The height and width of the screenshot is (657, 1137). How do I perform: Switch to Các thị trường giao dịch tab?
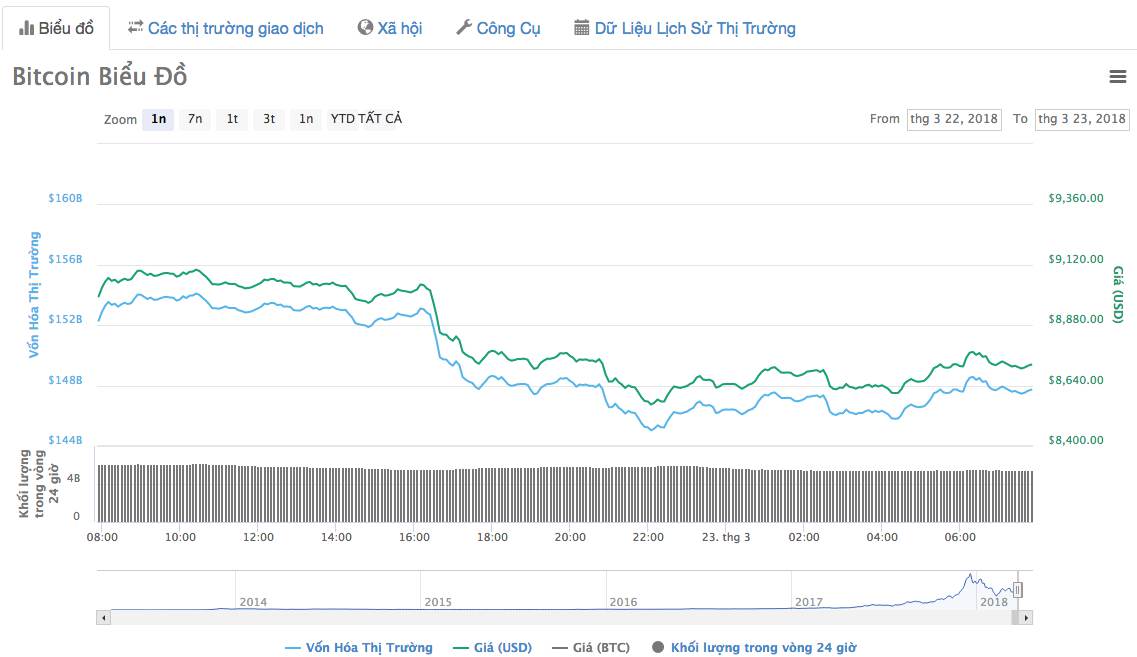click(226, 28)
